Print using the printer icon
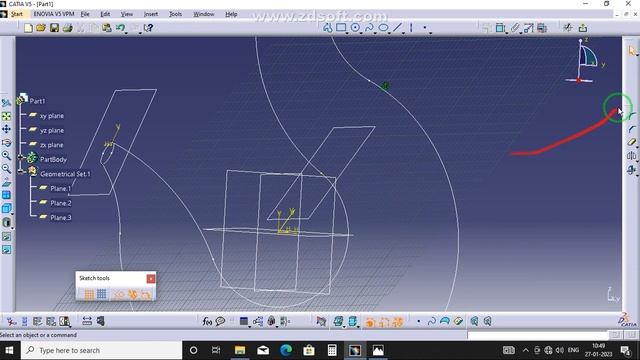This screenshot has height=360, width=640. tap(68, 28)
